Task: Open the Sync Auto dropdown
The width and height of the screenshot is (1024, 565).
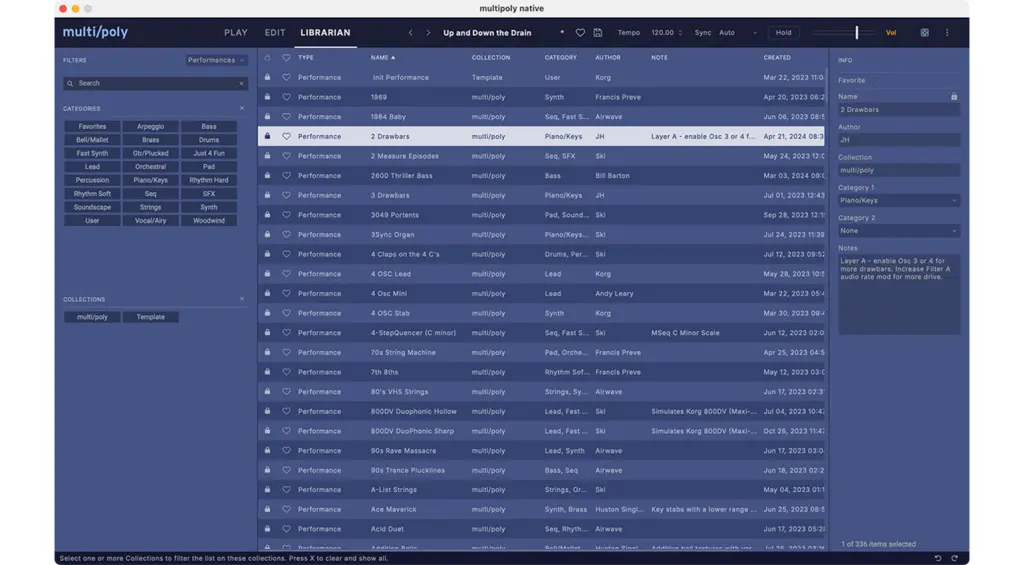Action: (x=738, y=33)
